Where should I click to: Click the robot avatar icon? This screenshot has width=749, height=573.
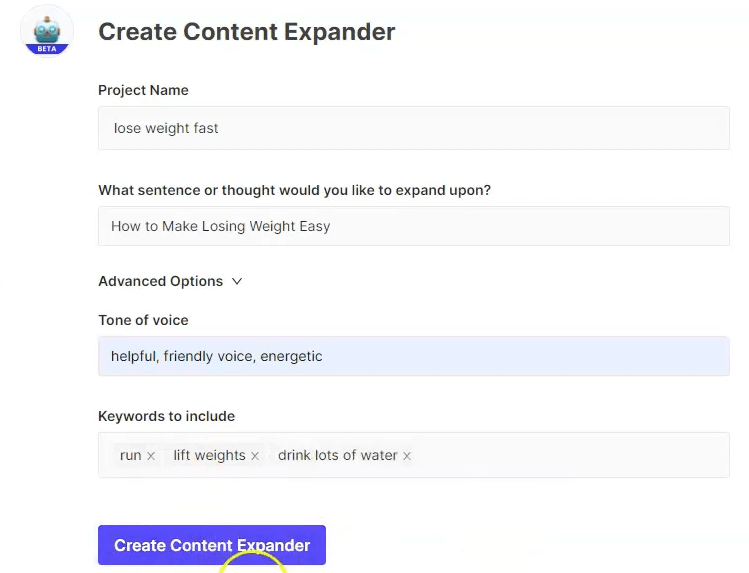[47, 31]
